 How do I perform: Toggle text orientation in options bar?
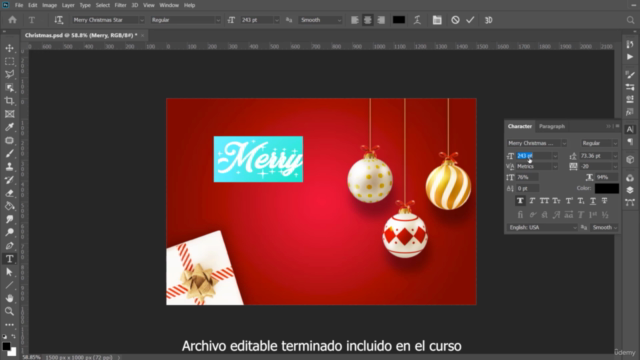[58, 20]
